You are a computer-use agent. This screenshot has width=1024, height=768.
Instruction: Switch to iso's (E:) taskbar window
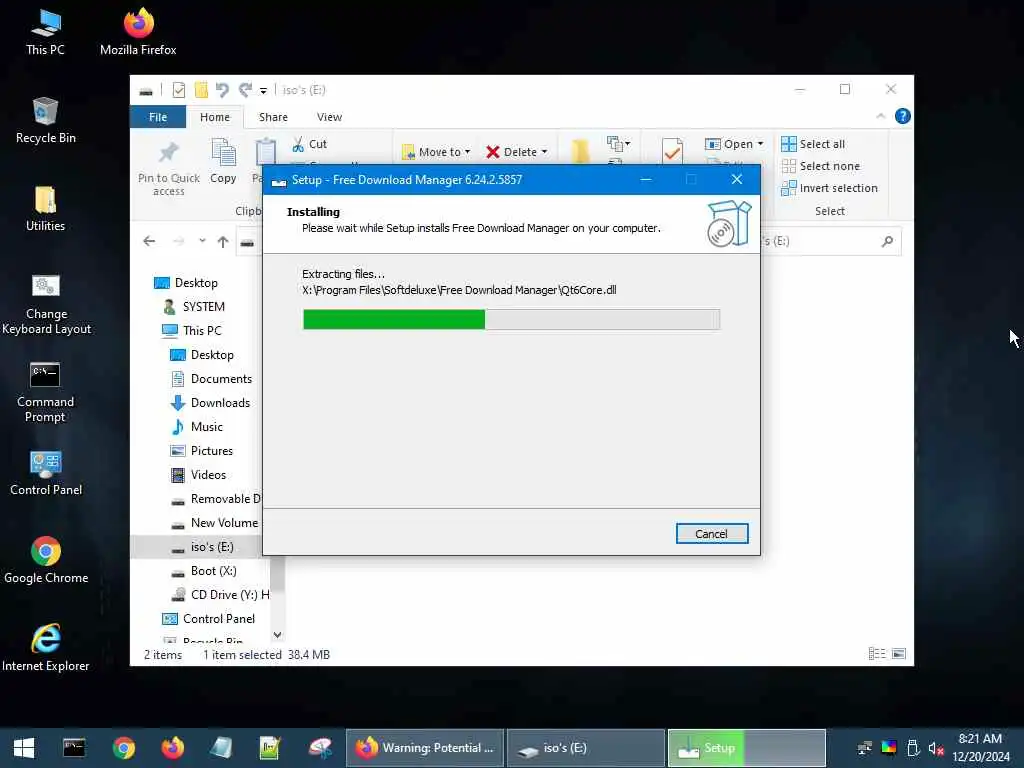[586, 748]
